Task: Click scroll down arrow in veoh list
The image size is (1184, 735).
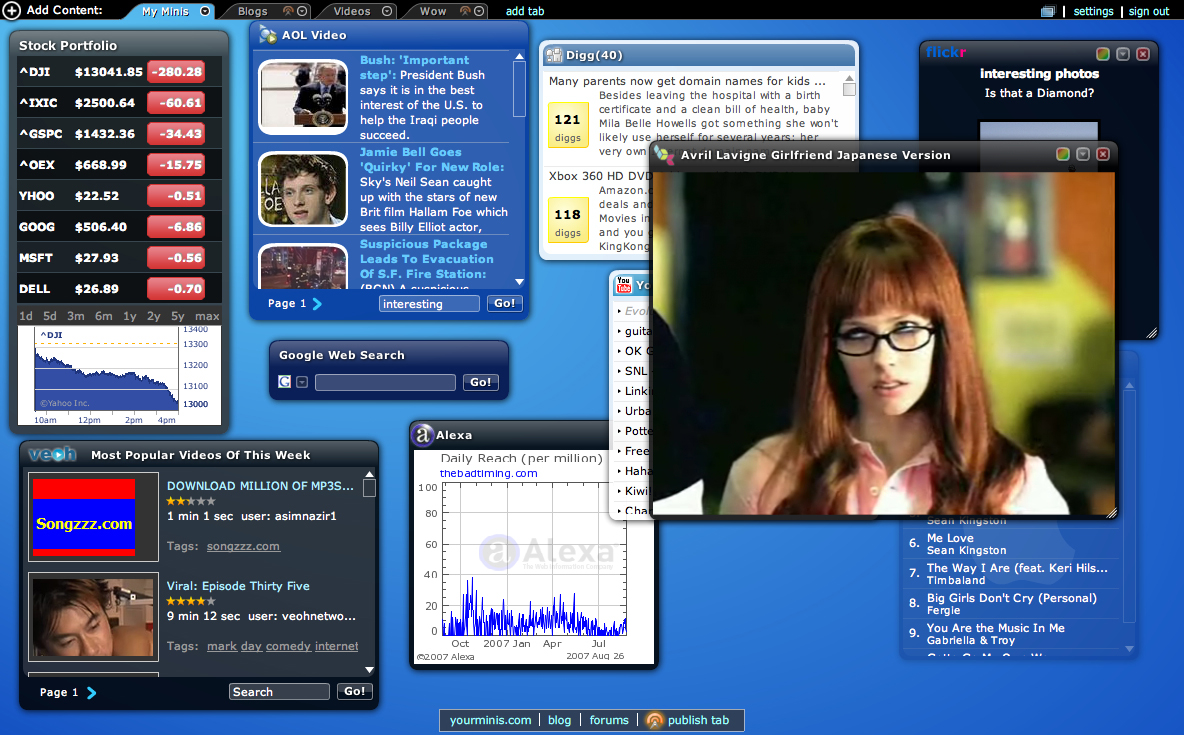Action: [x=369, y=670]
